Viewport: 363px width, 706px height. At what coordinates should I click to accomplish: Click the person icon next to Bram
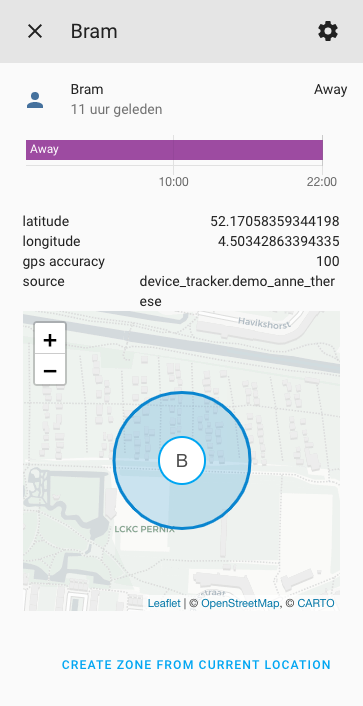(35, 100)
